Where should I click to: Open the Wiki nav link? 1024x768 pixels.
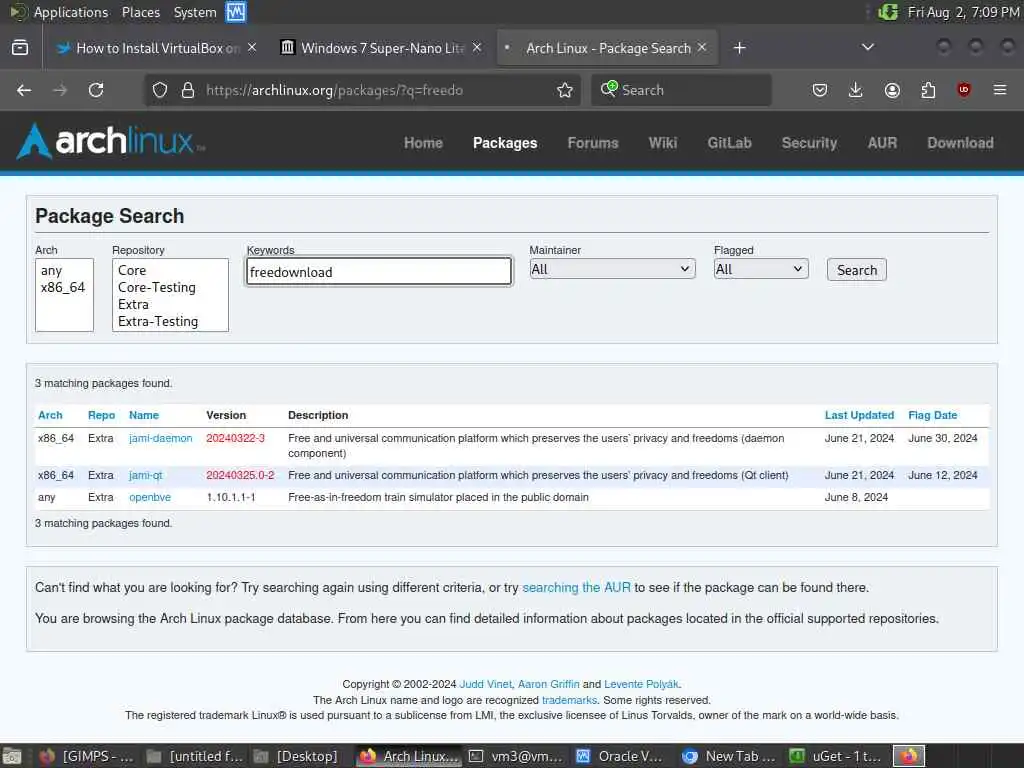[x=663, y=143]
